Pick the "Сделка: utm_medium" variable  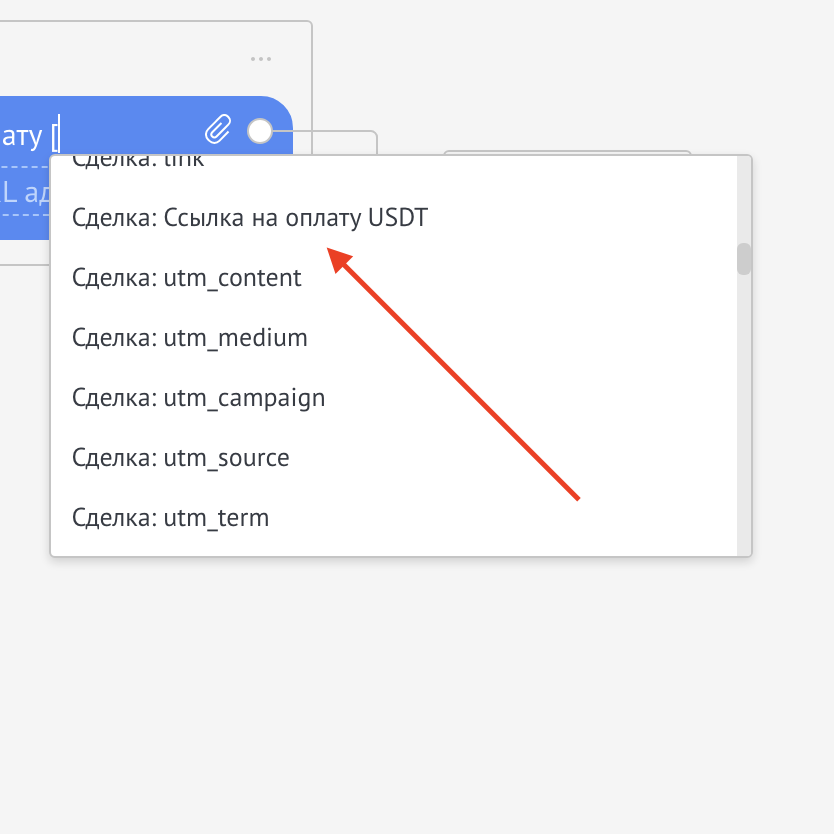point(190,338)
